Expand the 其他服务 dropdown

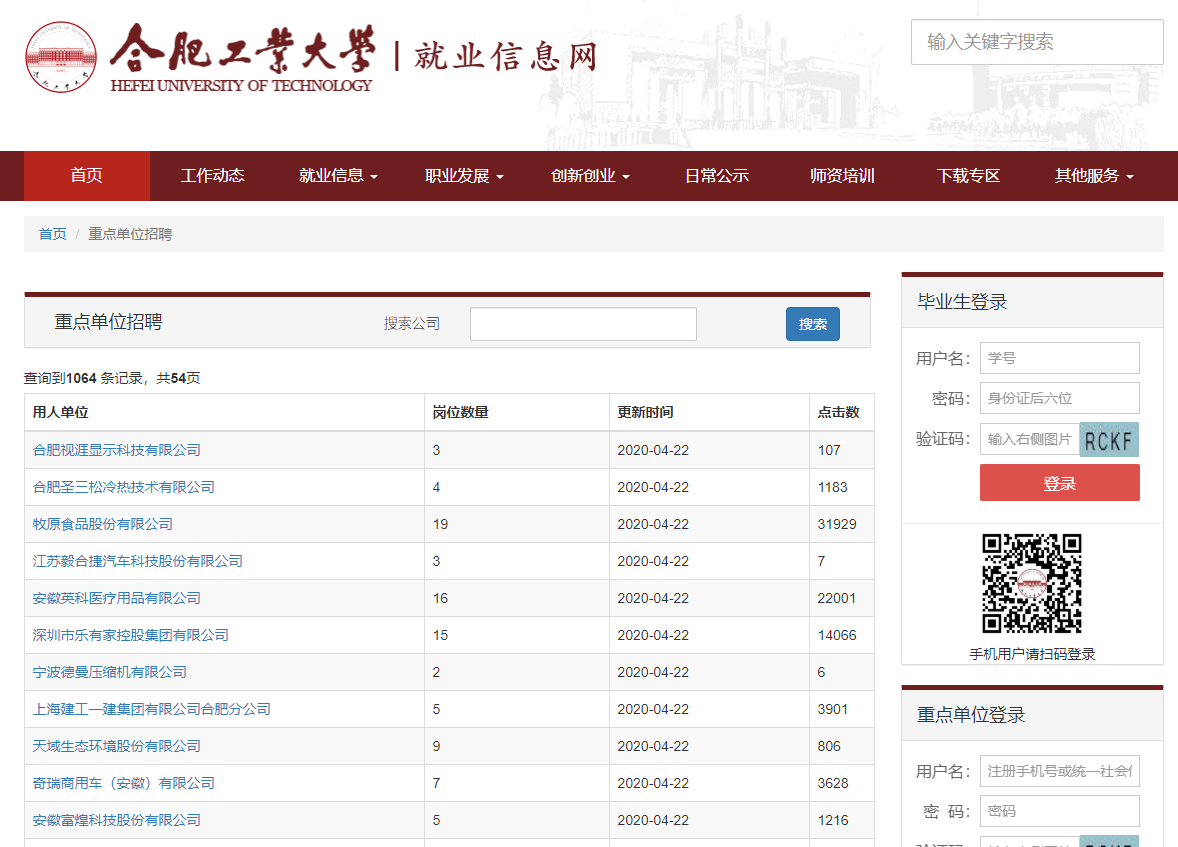1093,175
